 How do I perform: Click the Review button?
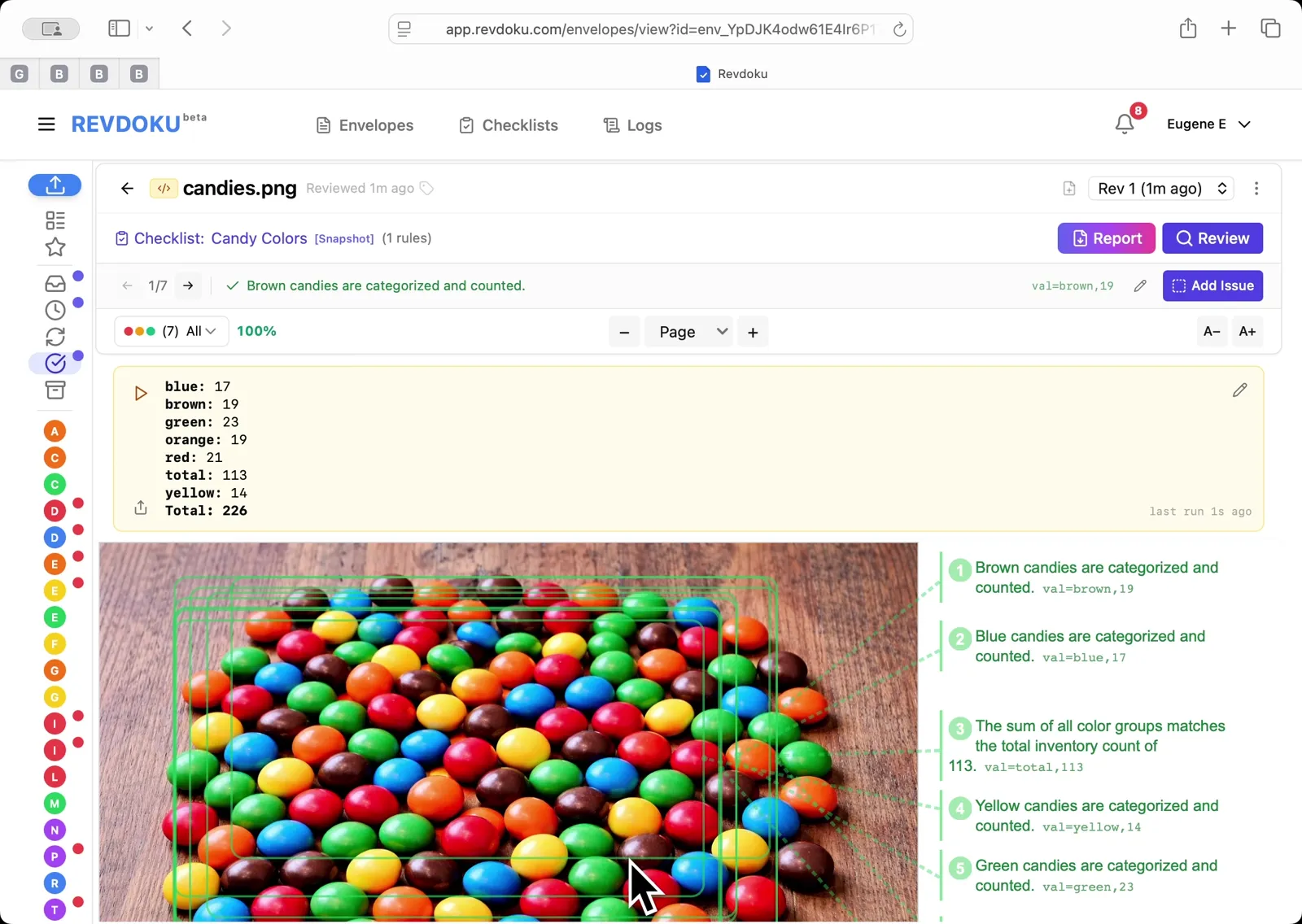(1212, 238)
